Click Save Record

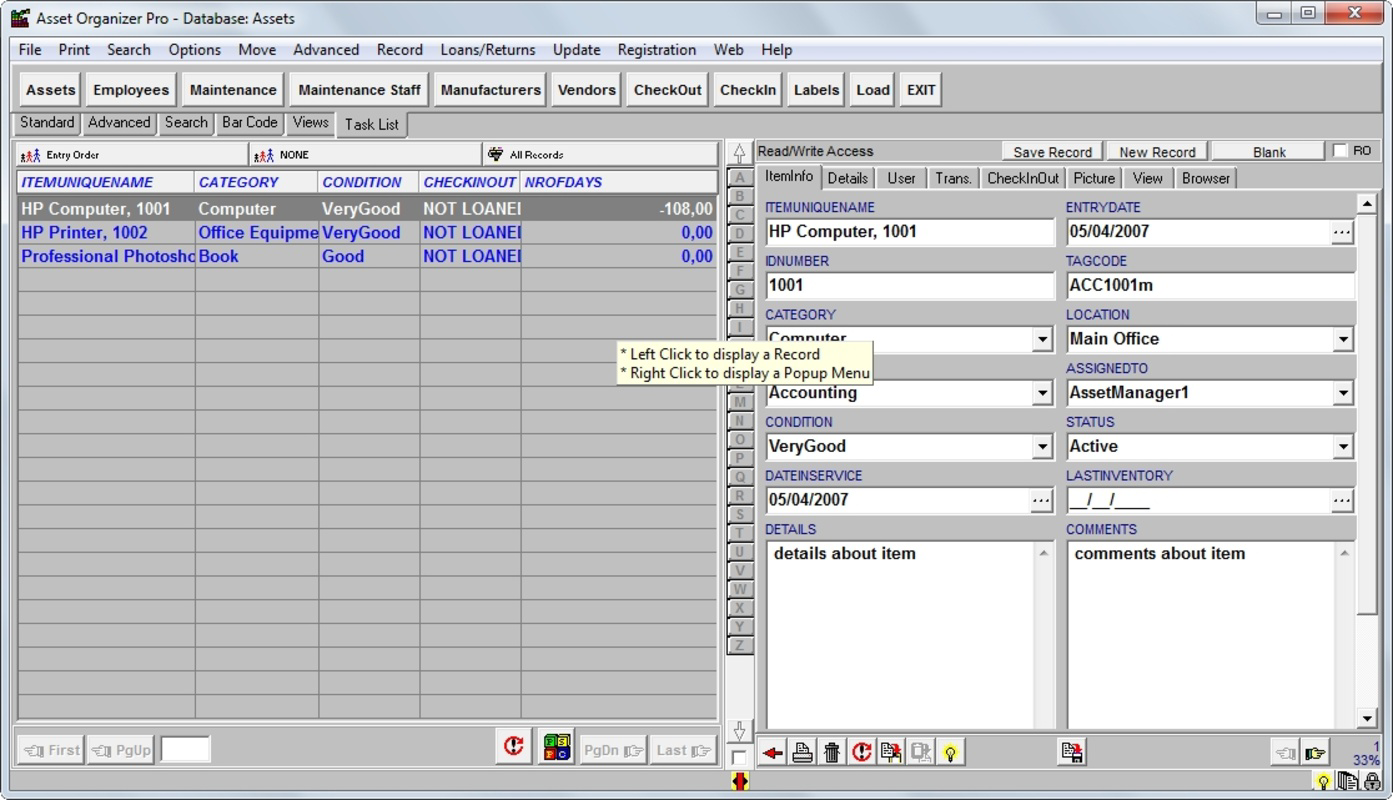[x=1053, y=152]
